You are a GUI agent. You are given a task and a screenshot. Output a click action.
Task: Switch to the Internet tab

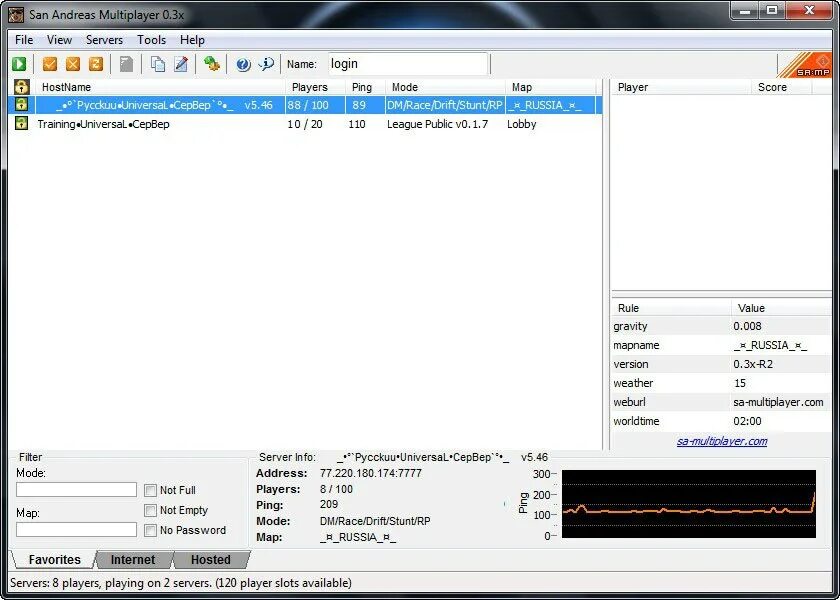click(133, 560)
